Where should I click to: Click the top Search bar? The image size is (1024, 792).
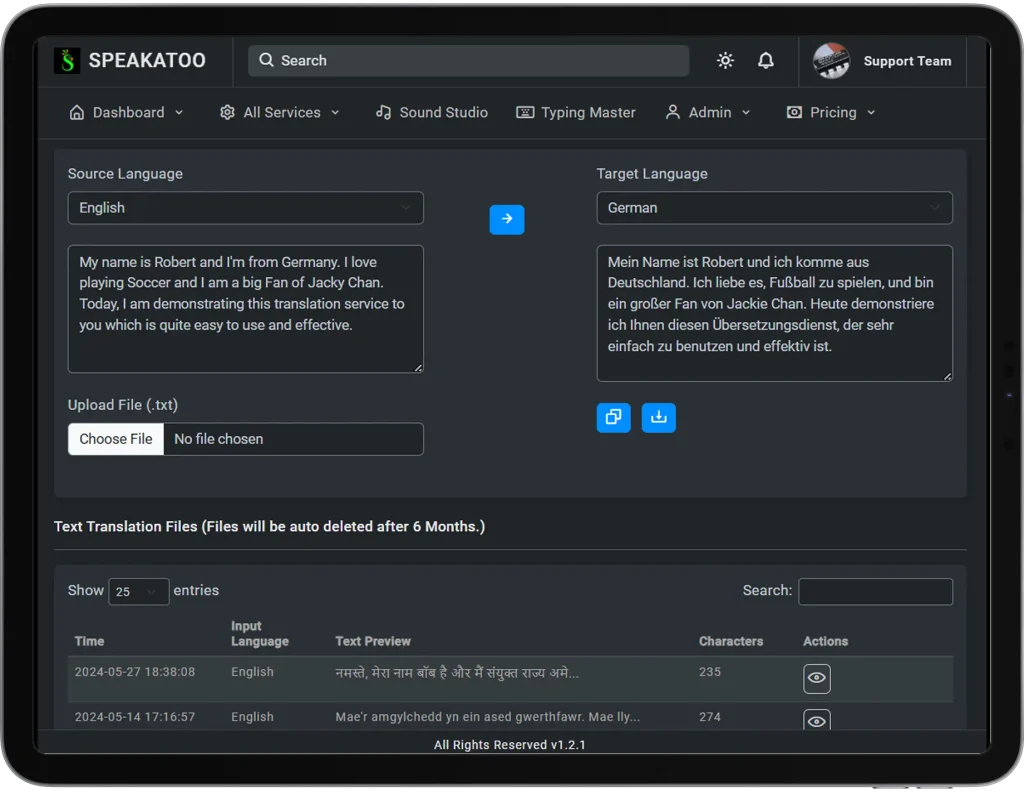[x=468, y=61]
